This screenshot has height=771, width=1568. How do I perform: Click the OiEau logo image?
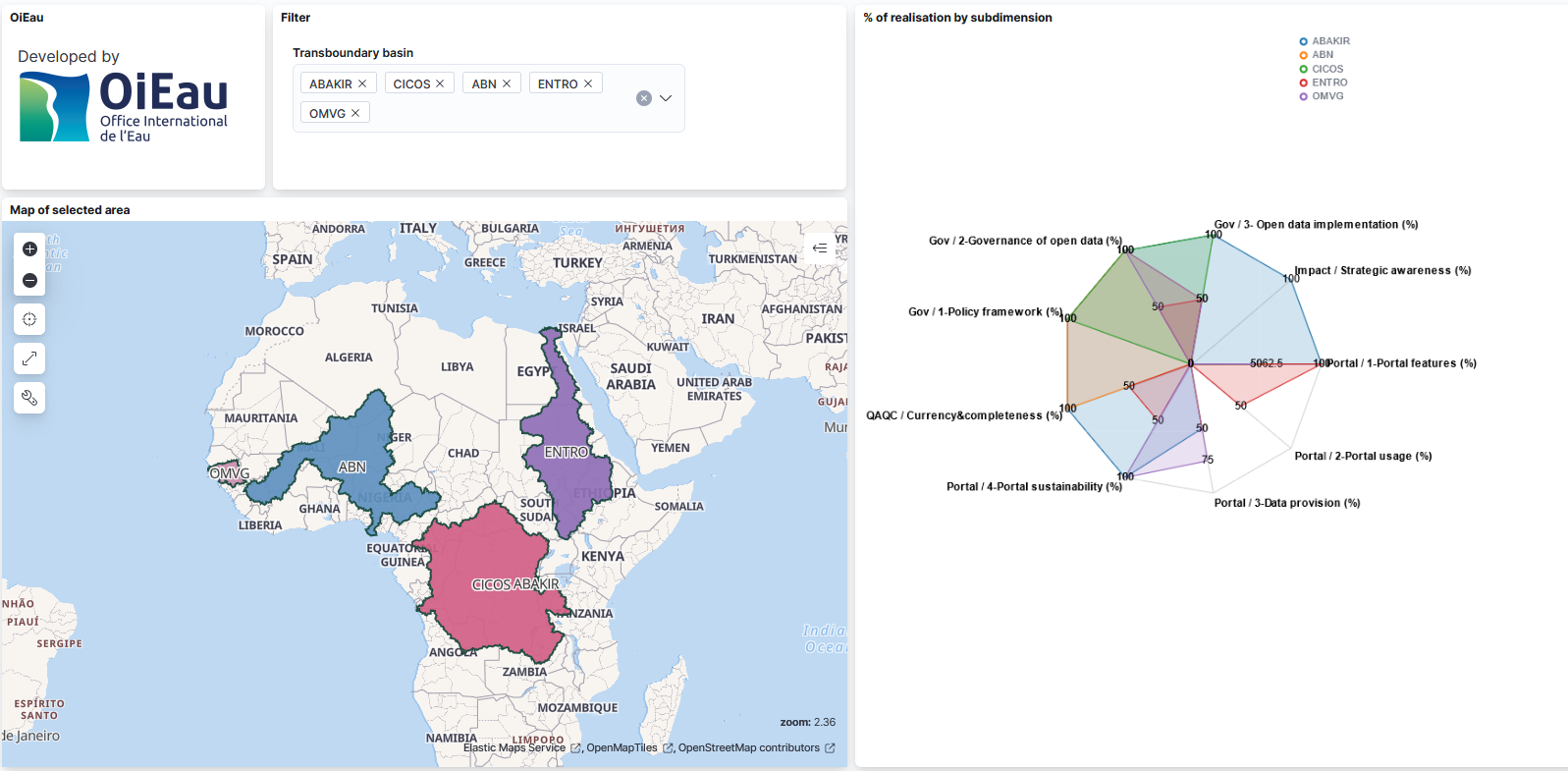124,106
